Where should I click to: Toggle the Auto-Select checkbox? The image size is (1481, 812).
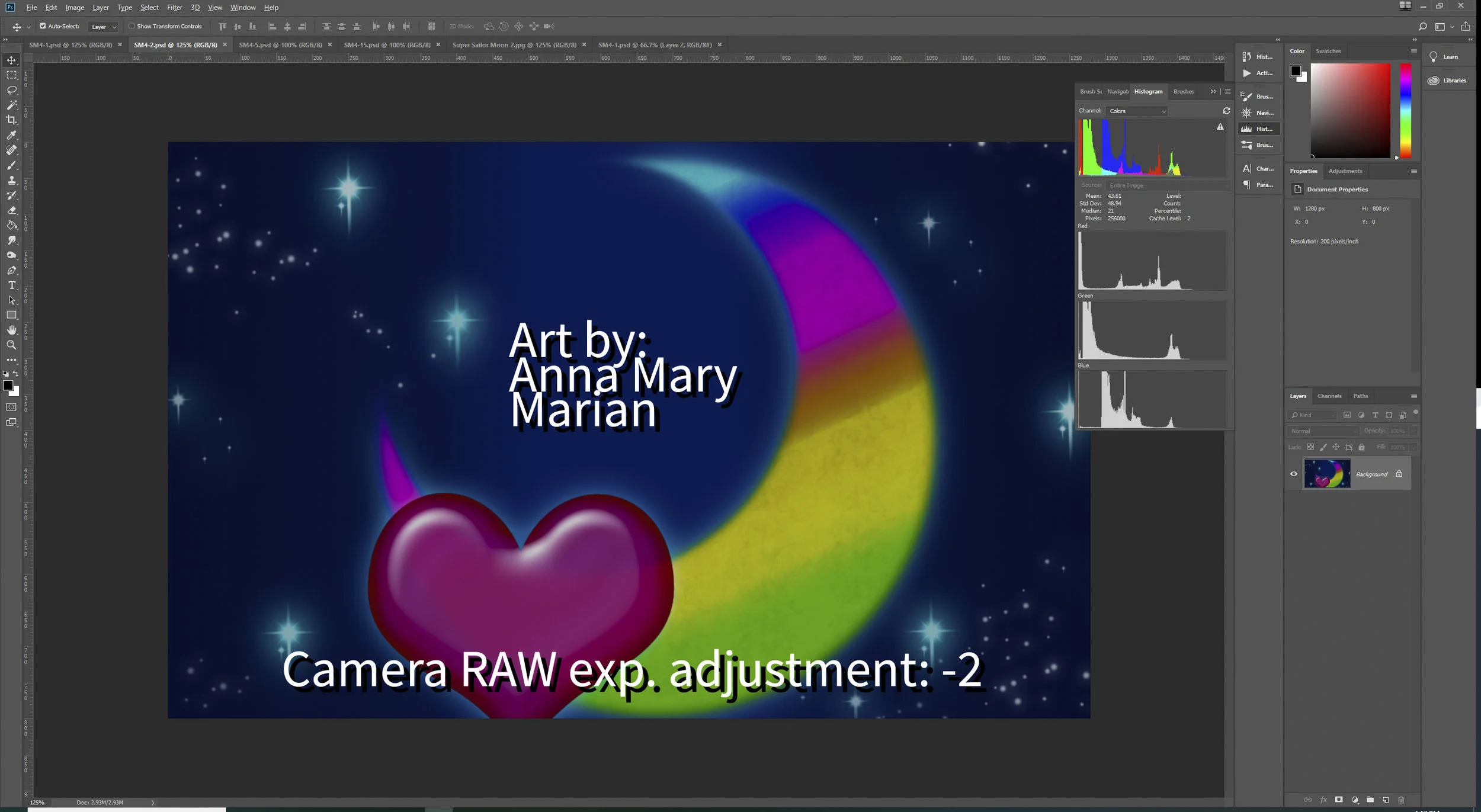coord(43,26)
